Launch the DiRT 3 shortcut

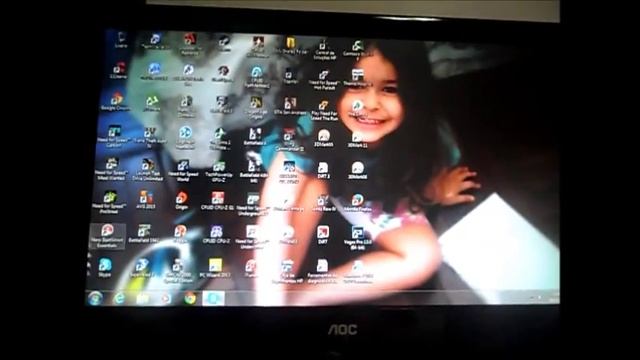(323, 171)
